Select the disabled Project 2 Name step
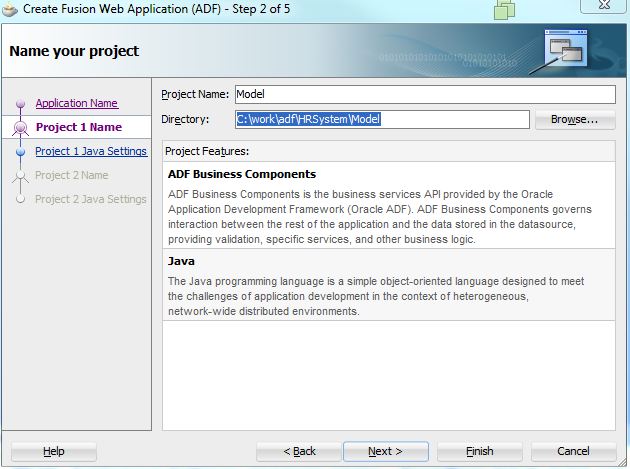The image size is (630, 469). [72, 175]
